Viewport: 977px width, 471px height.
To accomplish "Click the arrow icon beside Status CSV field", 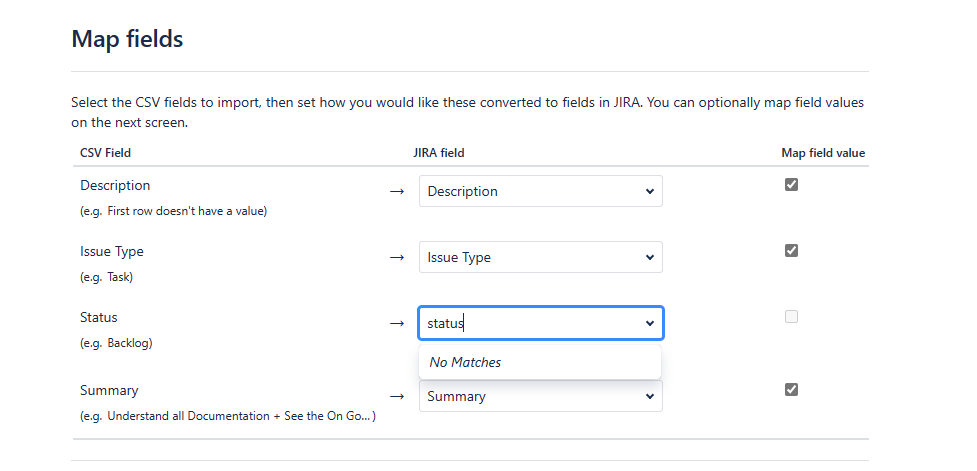I will [397, 323].
